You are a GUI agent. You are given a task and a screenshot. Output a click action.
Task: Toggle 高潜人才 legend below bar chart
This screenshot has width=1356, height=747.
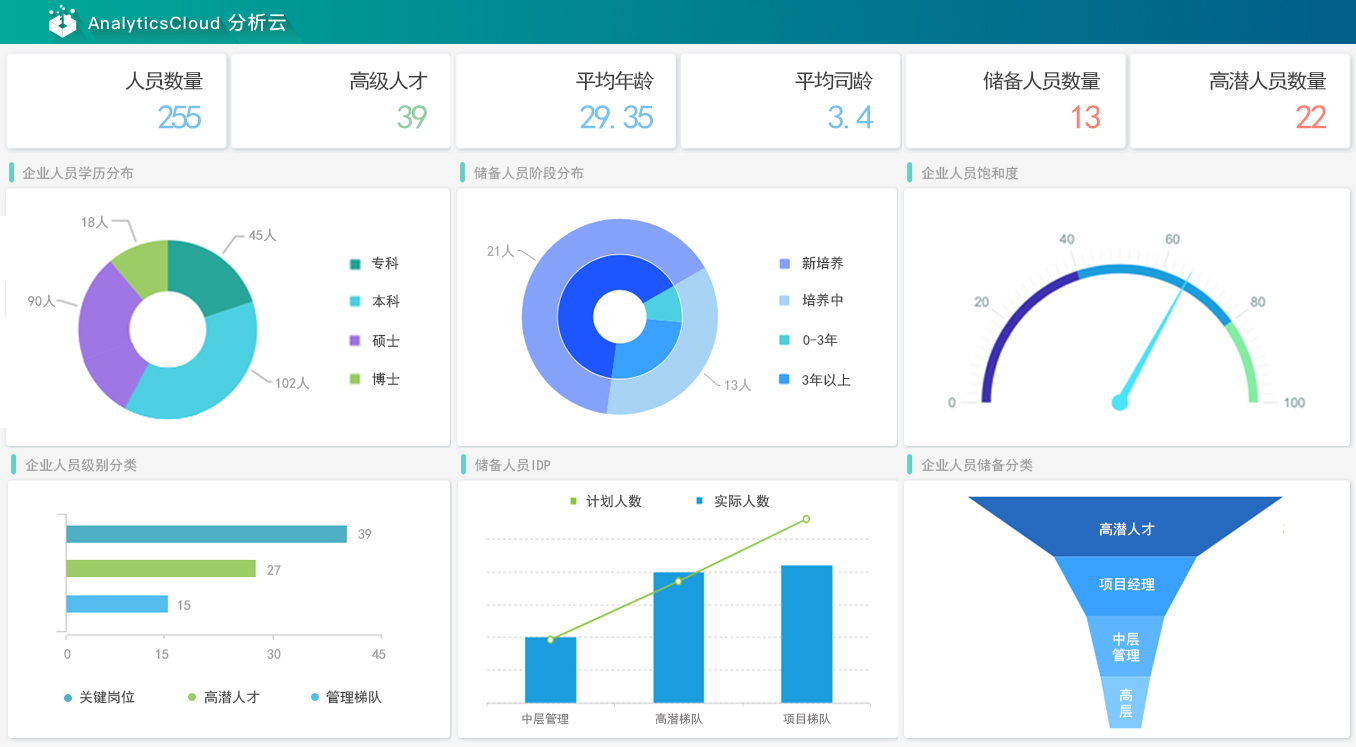(224, 697)
